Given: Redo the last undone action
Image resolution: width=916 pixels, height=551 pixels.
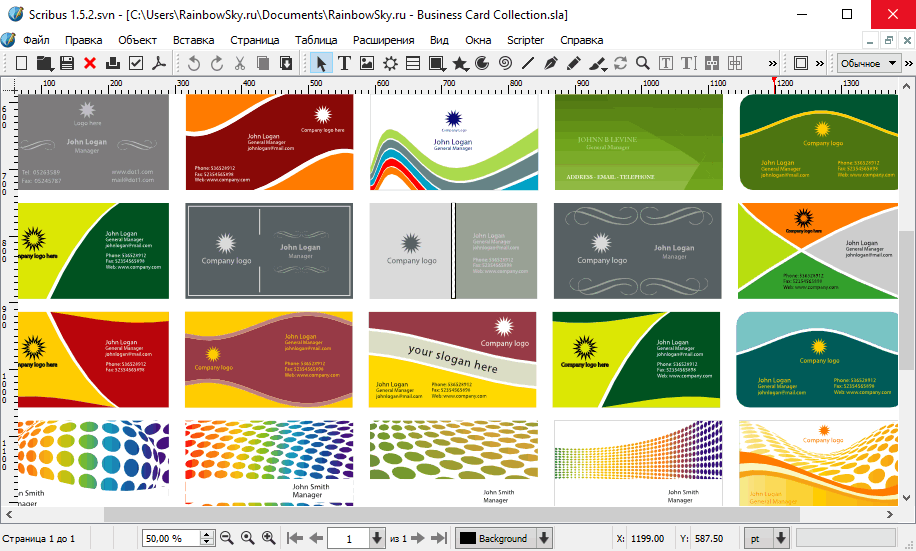Looking at the screenshot, I should pos(217,63).
